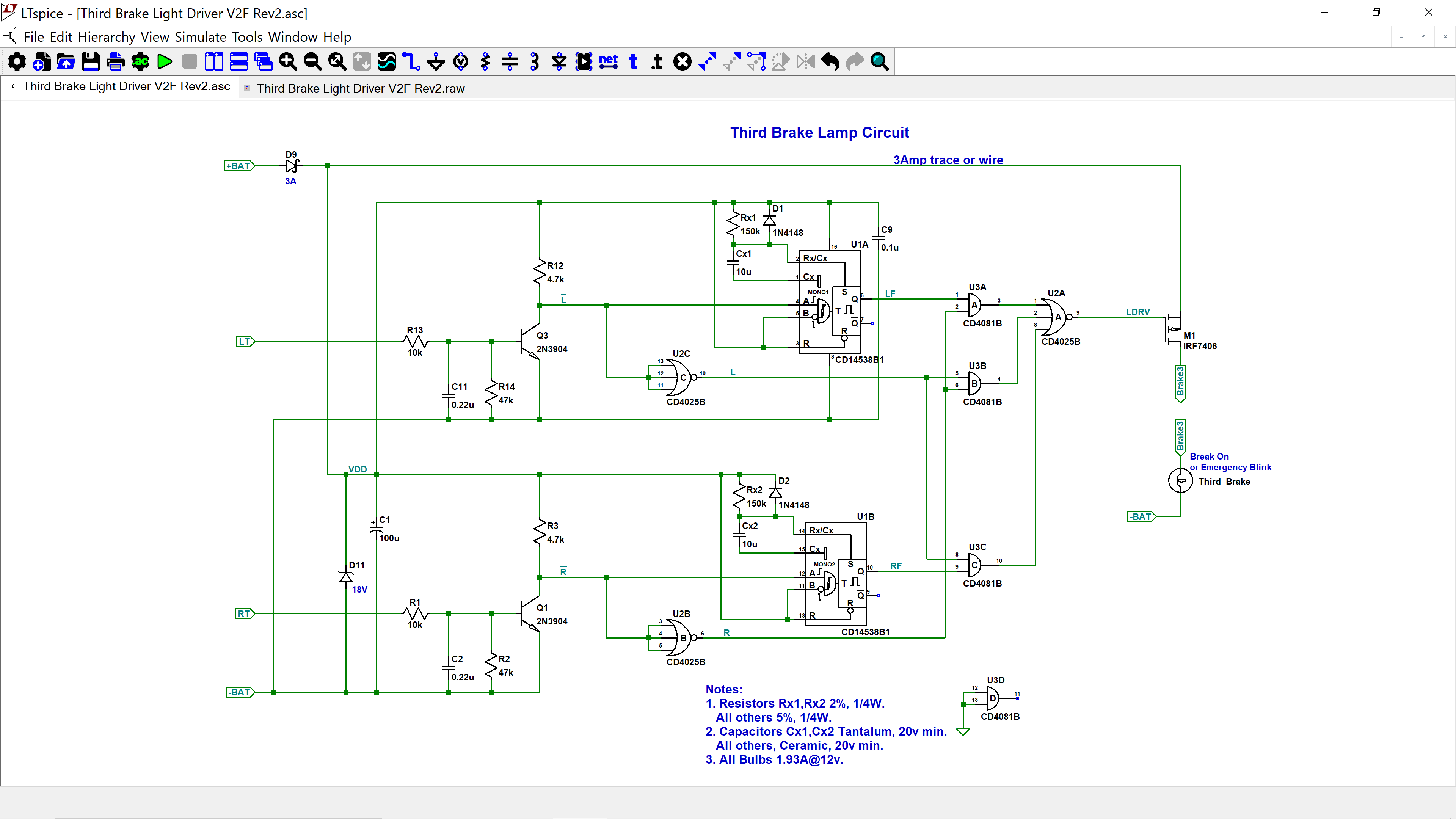Place a net label

tap(608, 61)
